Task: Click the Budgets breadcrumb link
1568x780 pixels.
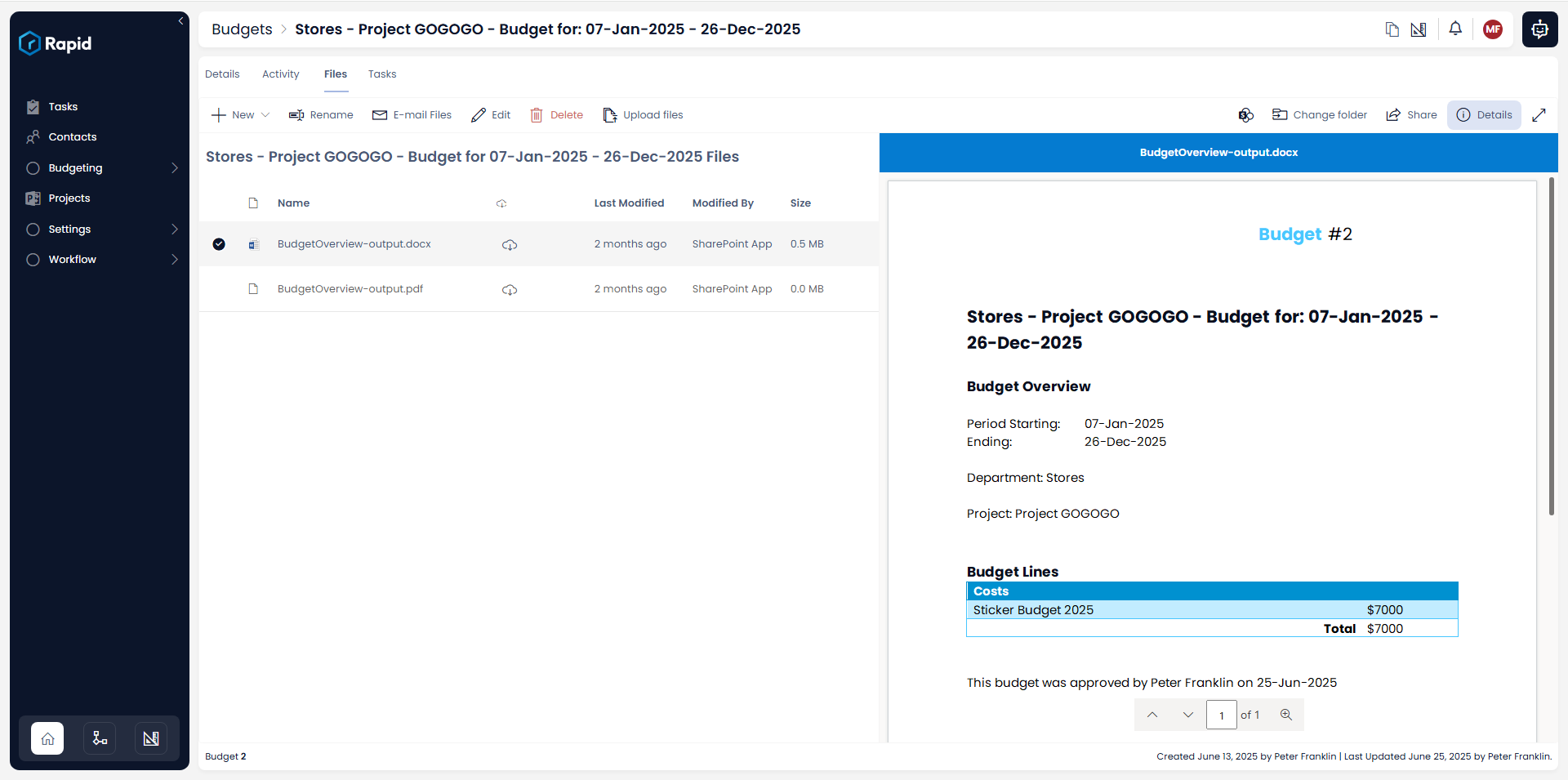Action: (242, 29)
